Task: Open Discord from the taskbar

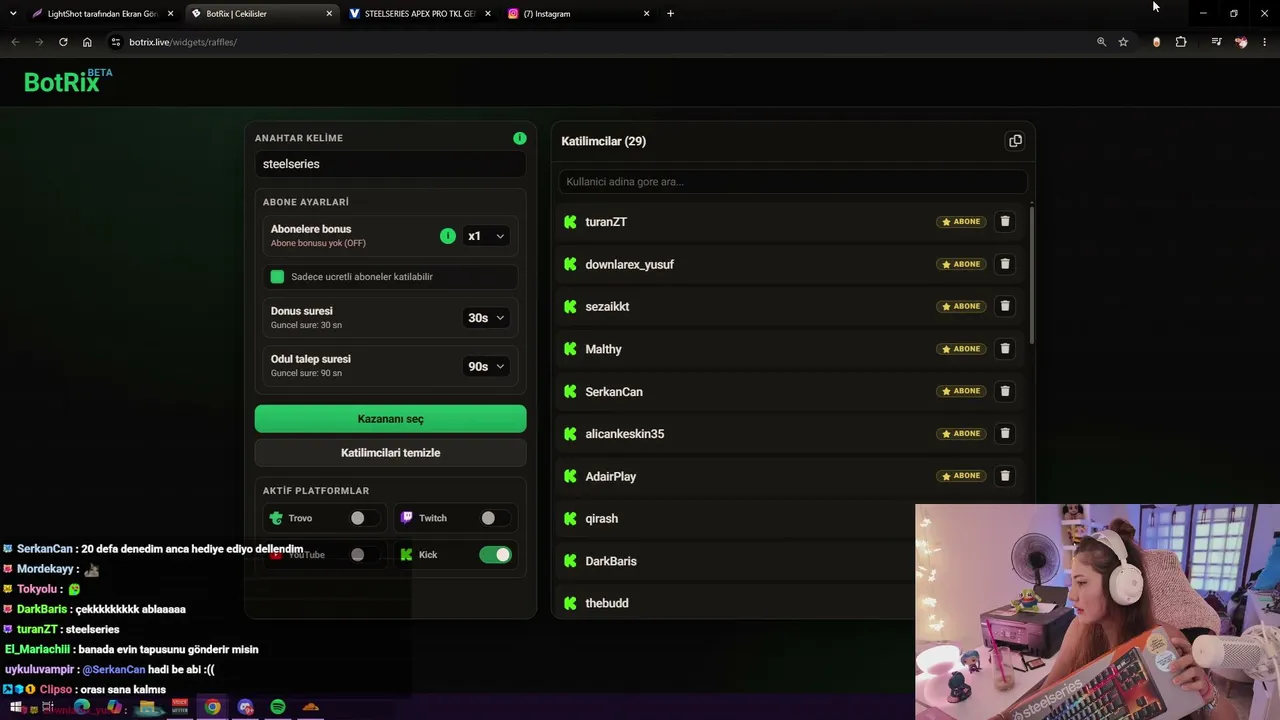Action: point(246,707)
